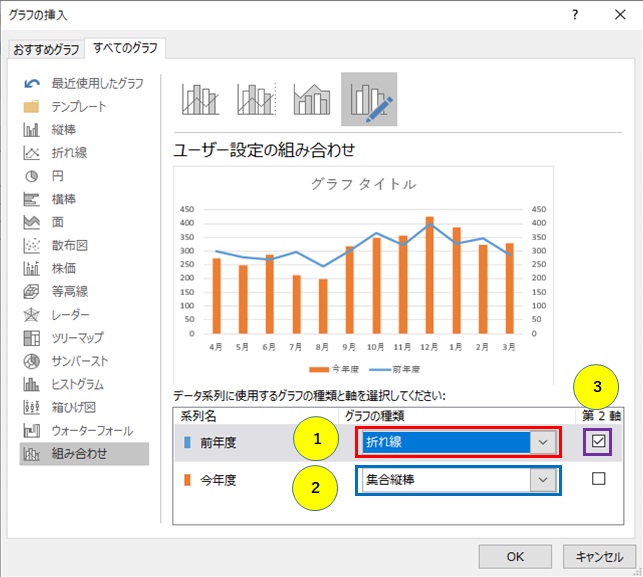Choose the 等高線 surface chart icon
The image size is (643, 577).
(x=32, y=292)
